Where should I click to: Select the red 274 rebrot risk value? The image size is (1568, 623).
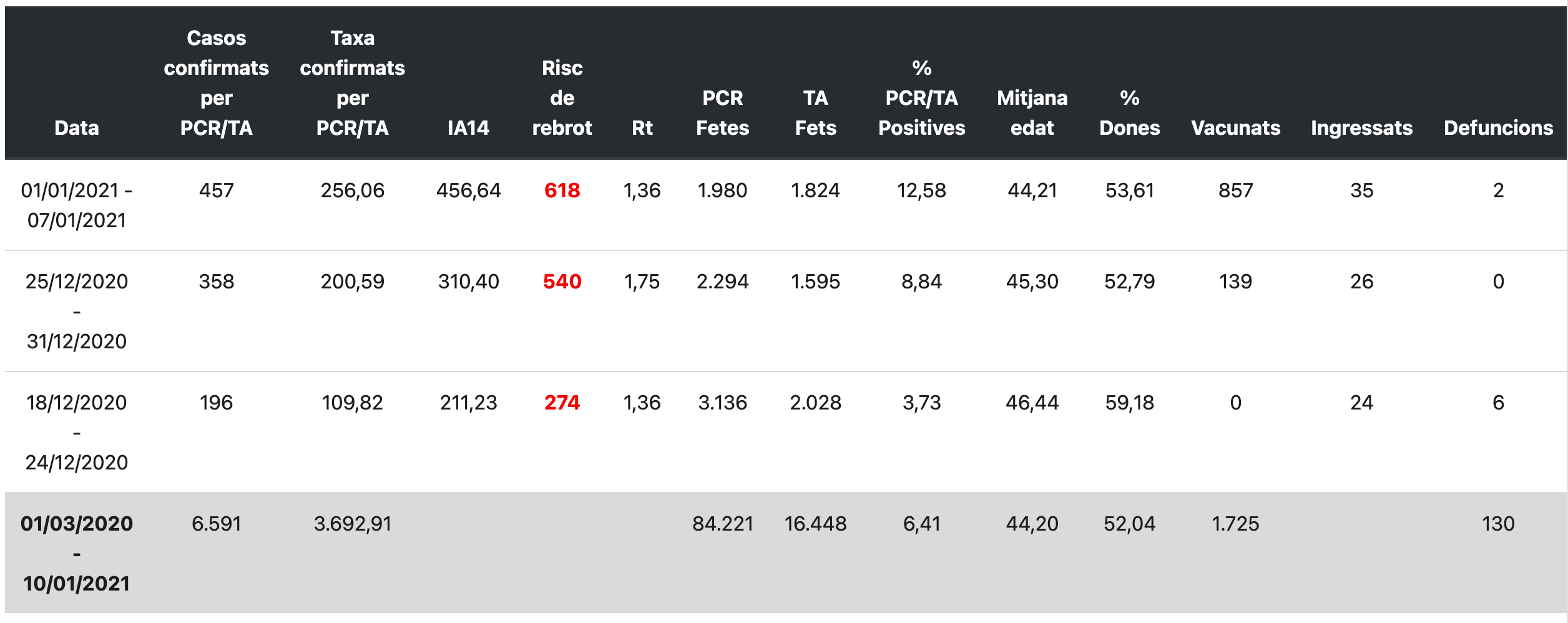(562, 403)
